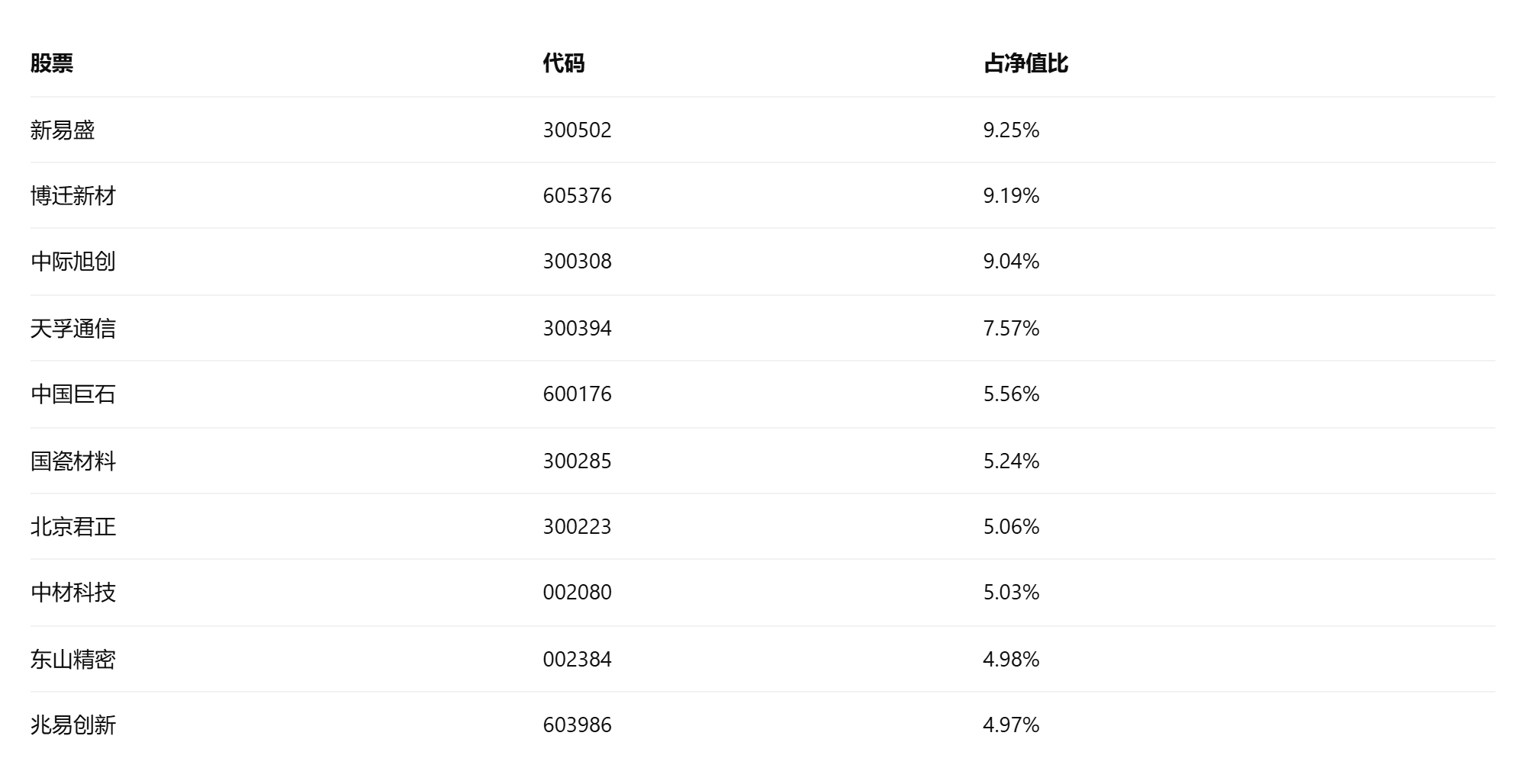
Task: Select stock name 国瓷材料
Action: [73, 461]
